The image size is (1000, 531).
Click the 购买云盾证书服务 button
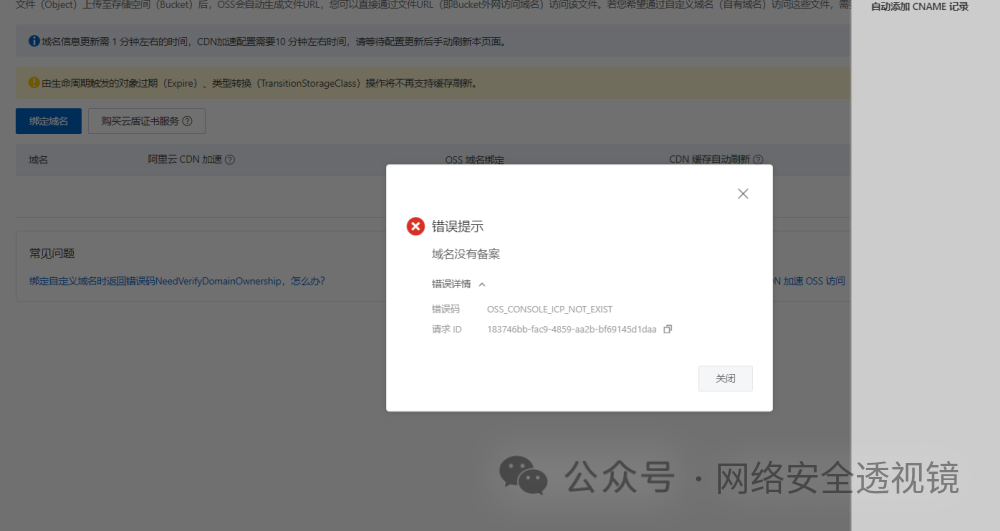tap(147, 121)
